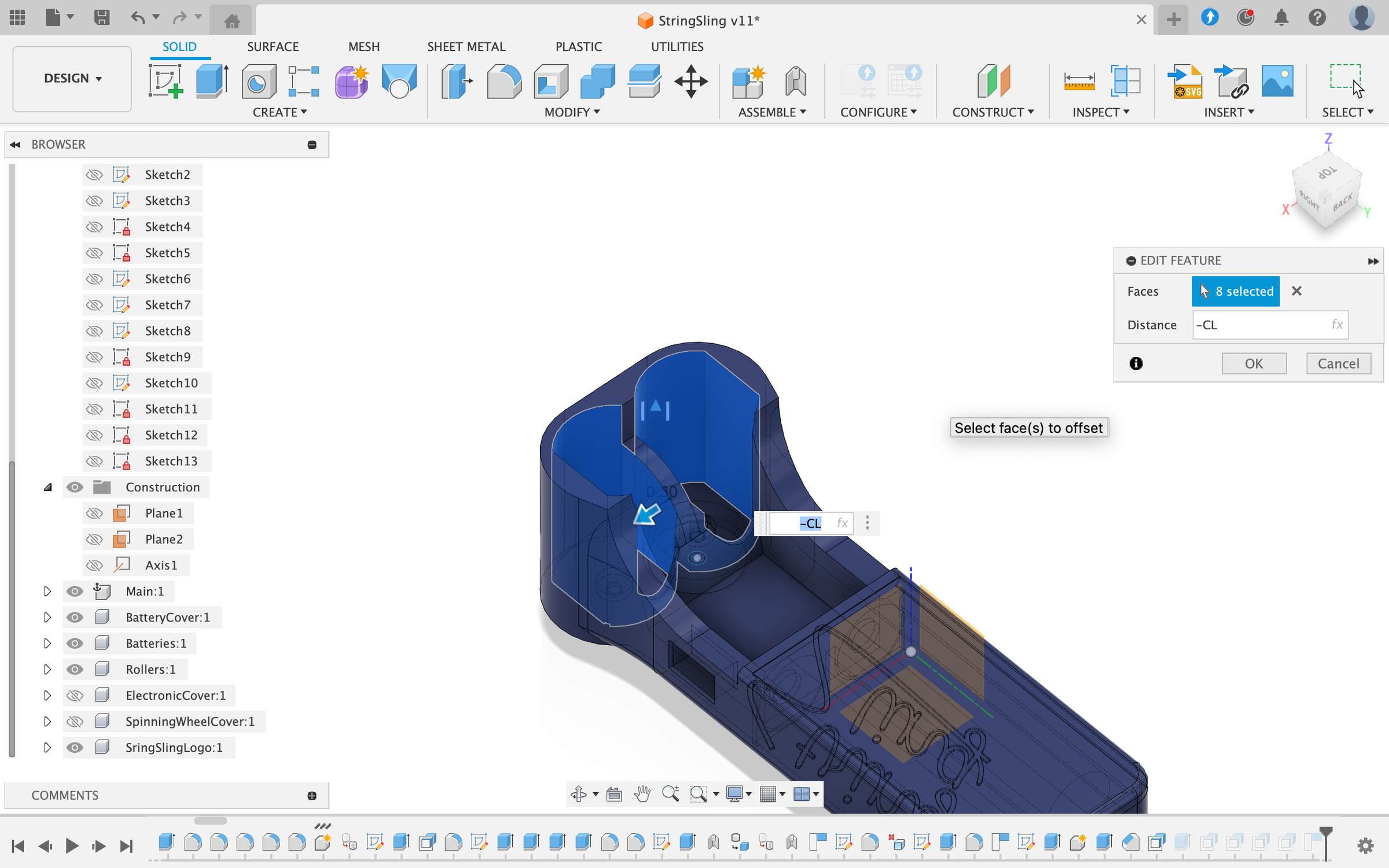Hide the Rollers:1 component
1389x868 pixels.
coord(75,669)
